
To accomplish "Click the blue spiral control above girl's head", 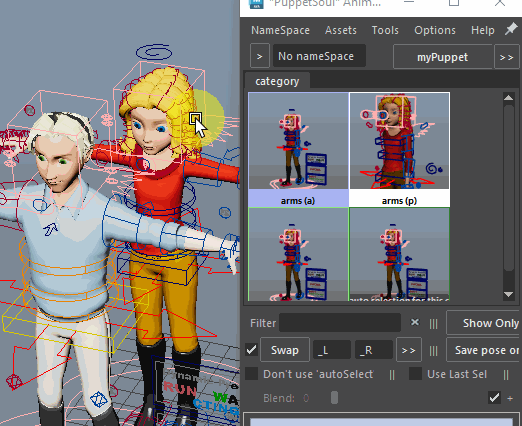I will coord(154,52).
